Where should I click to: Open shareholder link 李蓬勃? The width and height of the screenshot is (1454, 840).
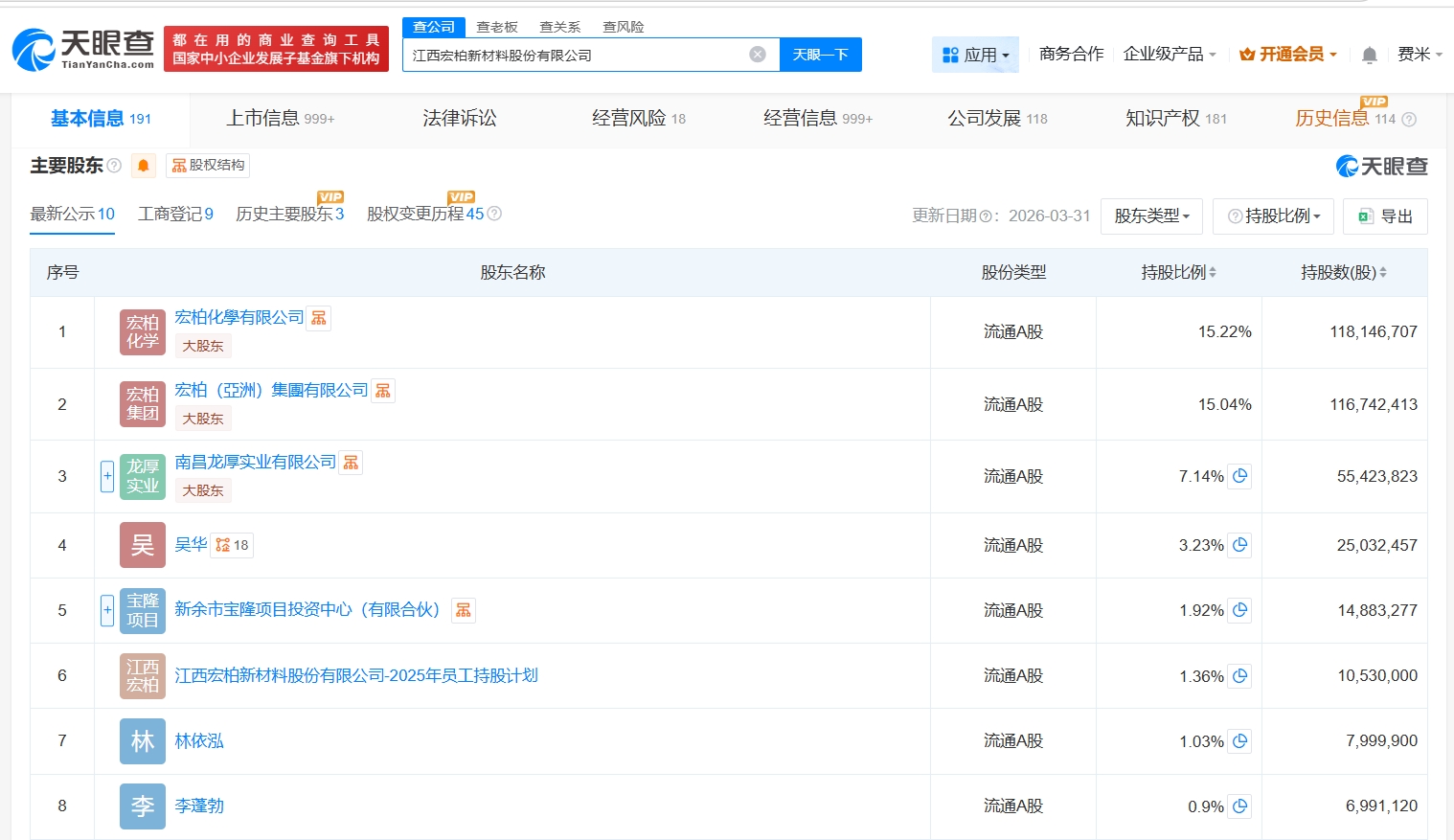click(199, 806)
